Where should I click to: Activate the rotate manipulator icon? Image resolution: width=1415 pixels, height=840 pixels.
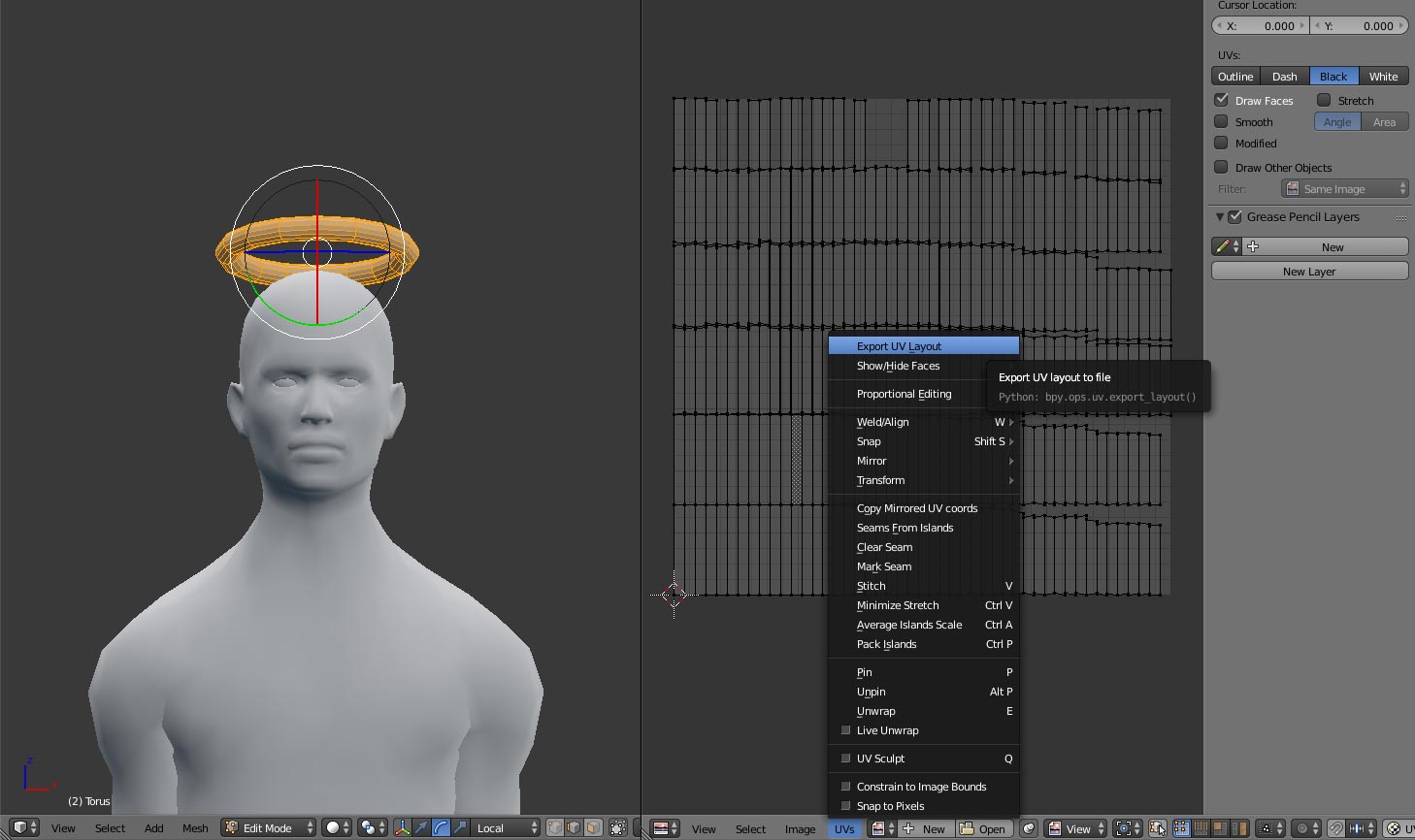click(442, 828)
